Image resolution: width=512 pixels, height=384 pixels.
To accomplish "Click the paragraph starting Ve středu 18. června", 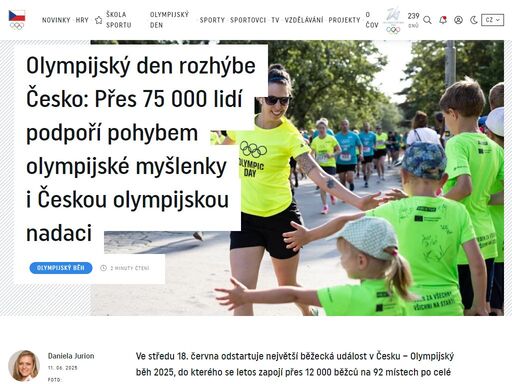I will click(x=295, y=364).
